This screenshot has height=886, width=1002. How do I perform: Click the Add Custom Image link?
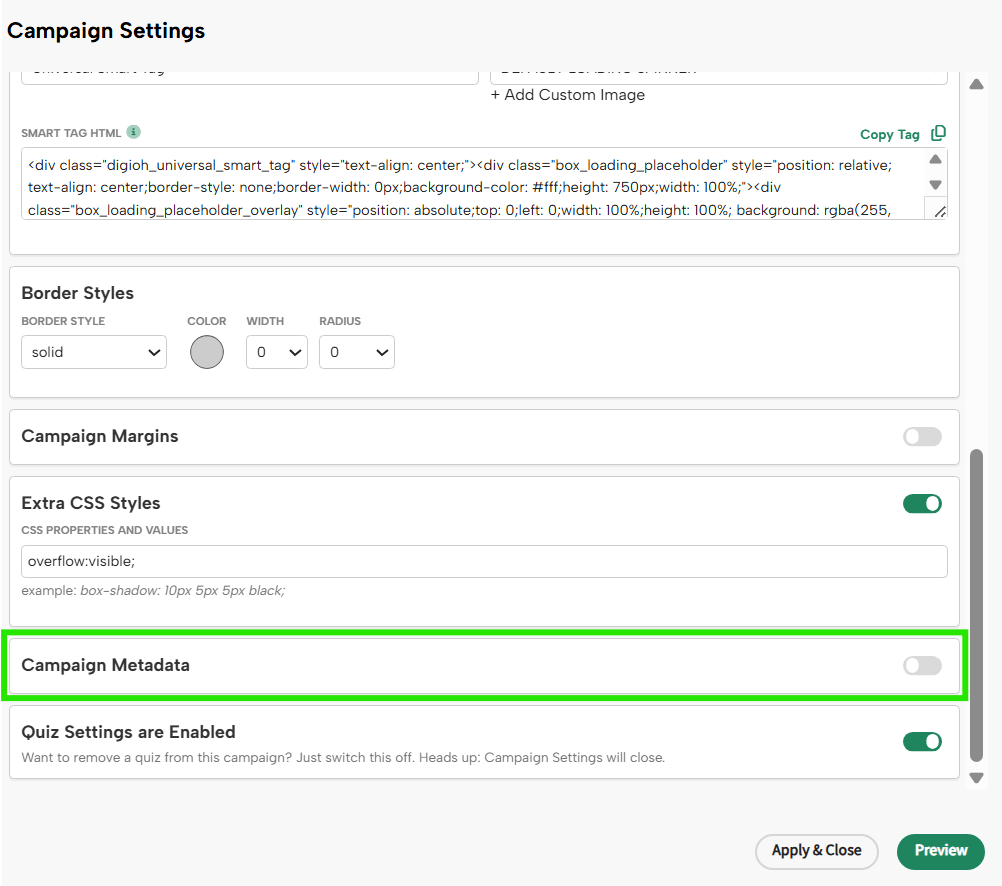pos(567,95)
